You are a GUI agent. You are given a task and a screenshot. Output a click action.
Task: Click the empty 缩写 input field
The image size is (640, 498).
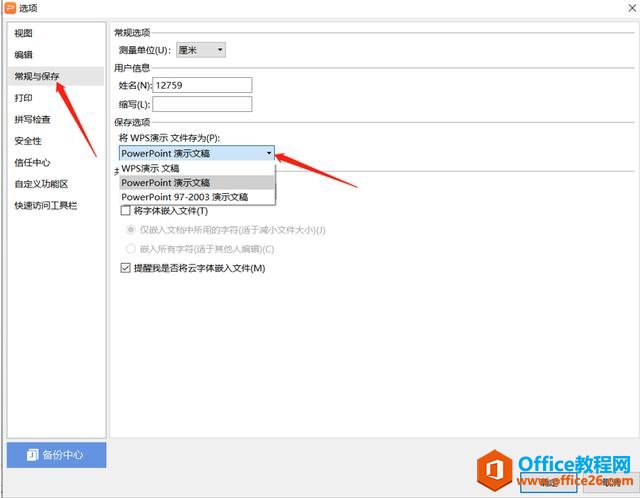pyautogui.click(x=202, y=104)
